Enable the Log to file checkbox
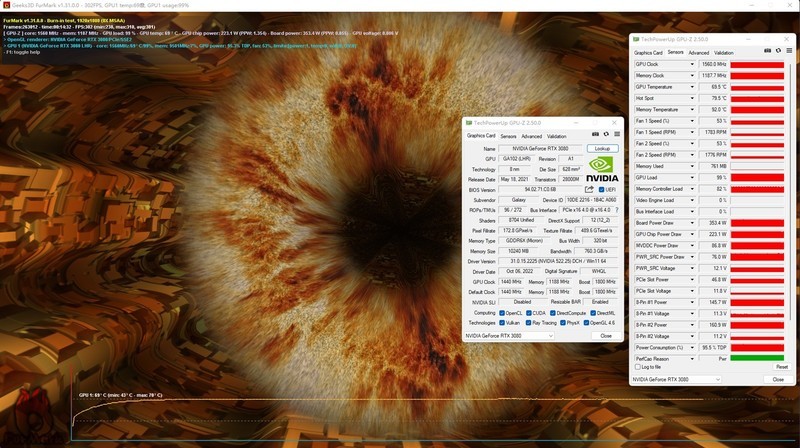The width and height of the screenshot is (800, 448). click(638, 367)
